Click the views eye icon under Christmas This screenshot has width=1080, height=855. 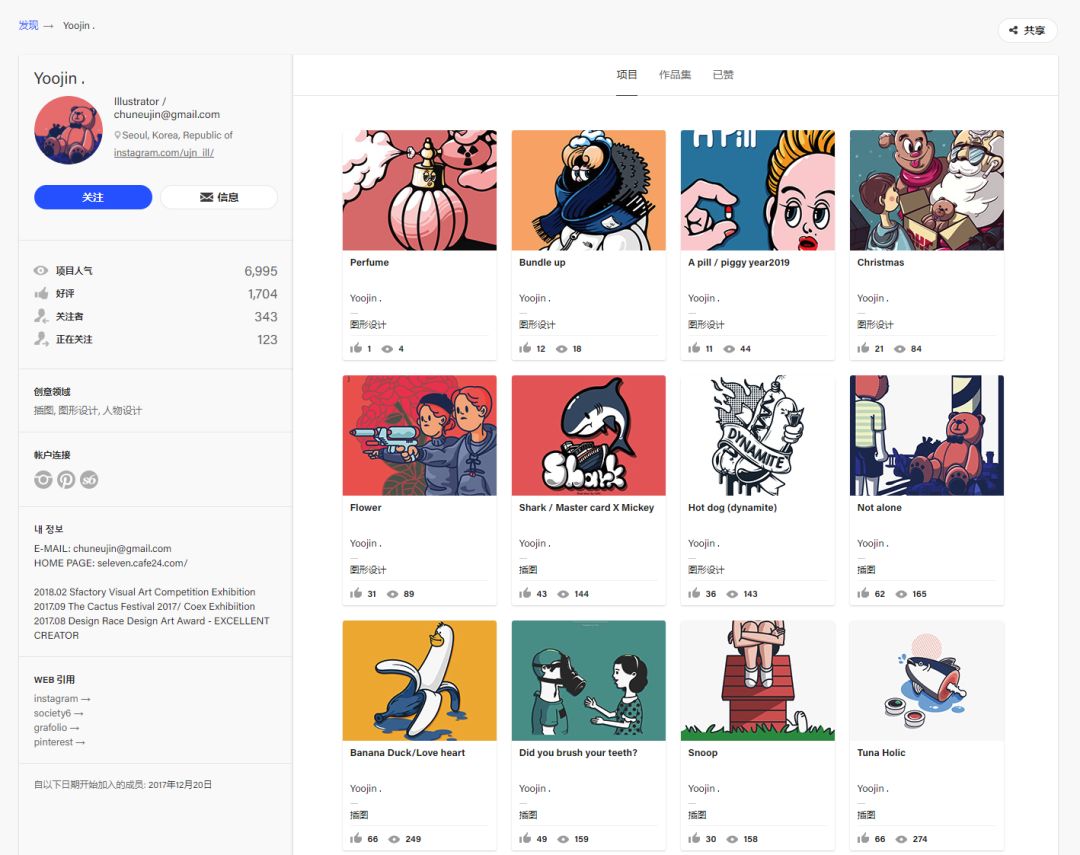click(900, 349)
